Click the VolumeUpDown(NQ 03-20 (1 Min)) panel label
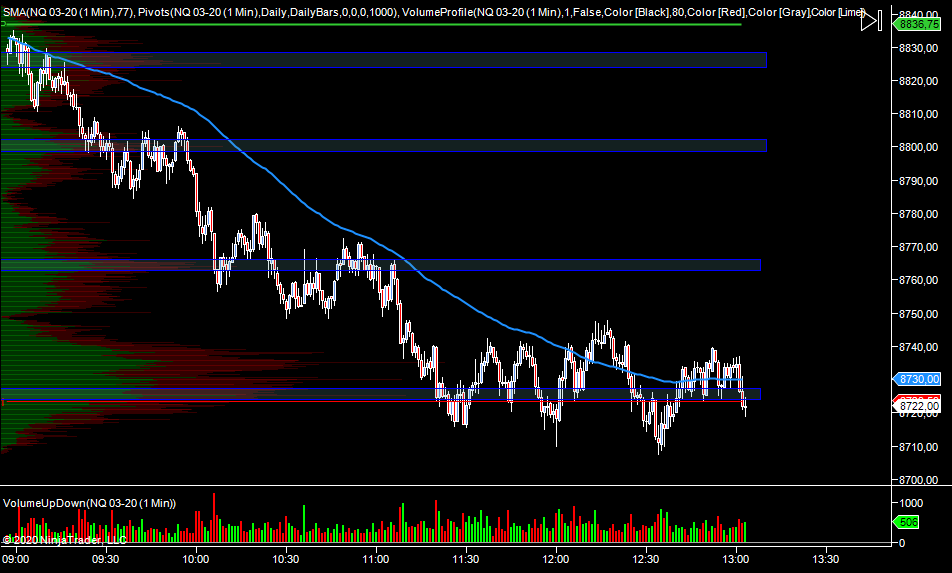This screenshot has width=952, height=573. point(89,502)
